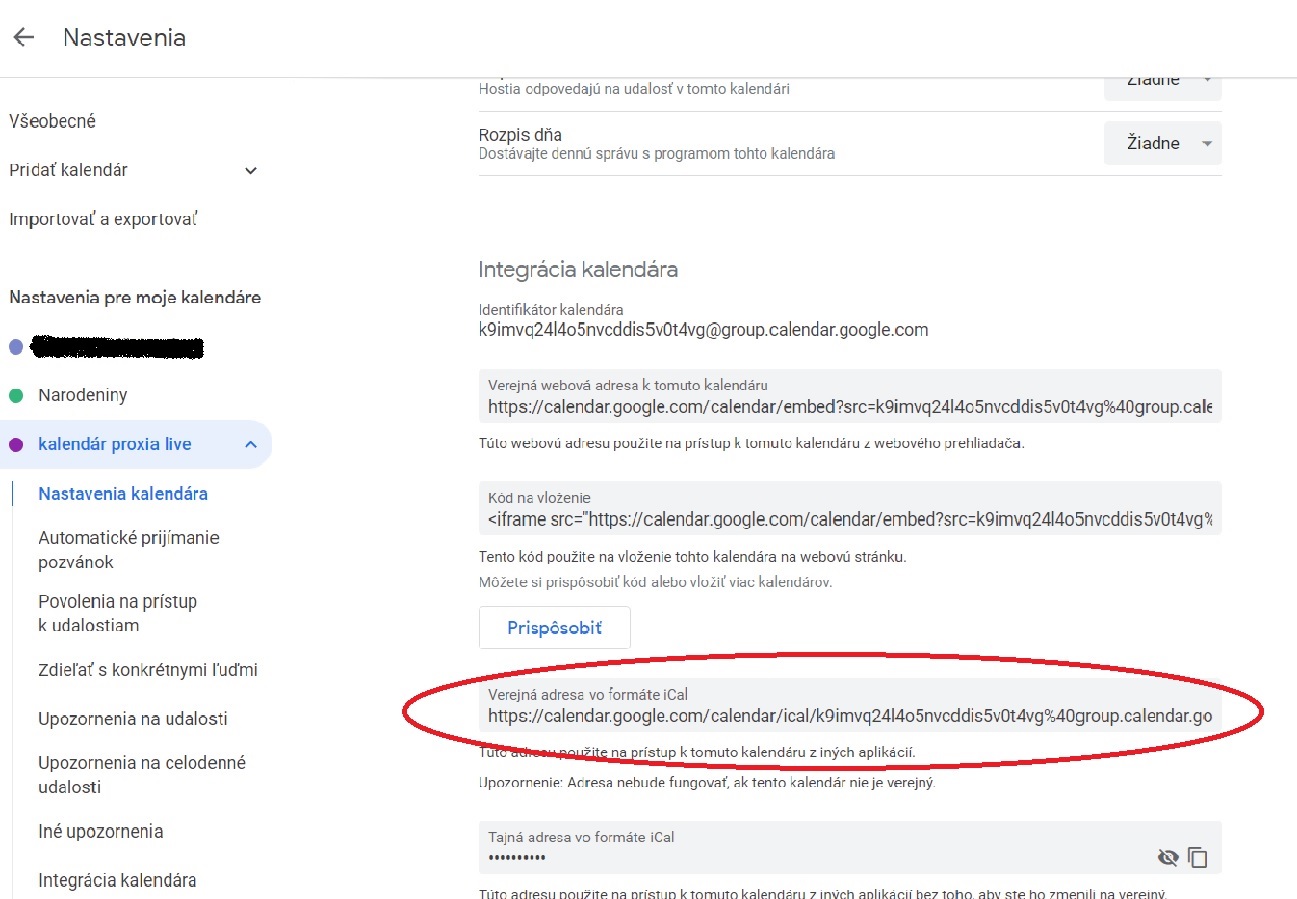Click the purple dot beside kalendár proxia live
1297x899 pixels.
16,445
